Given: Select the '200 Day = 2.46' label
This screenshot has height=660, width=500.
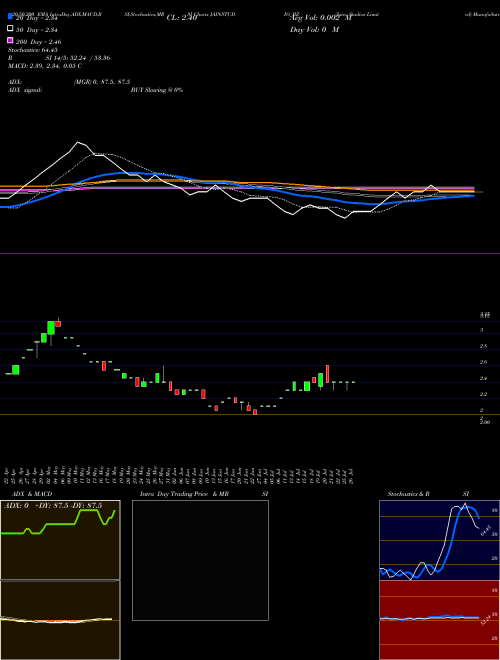Looking at the screenshot, I should pos(38,42).
